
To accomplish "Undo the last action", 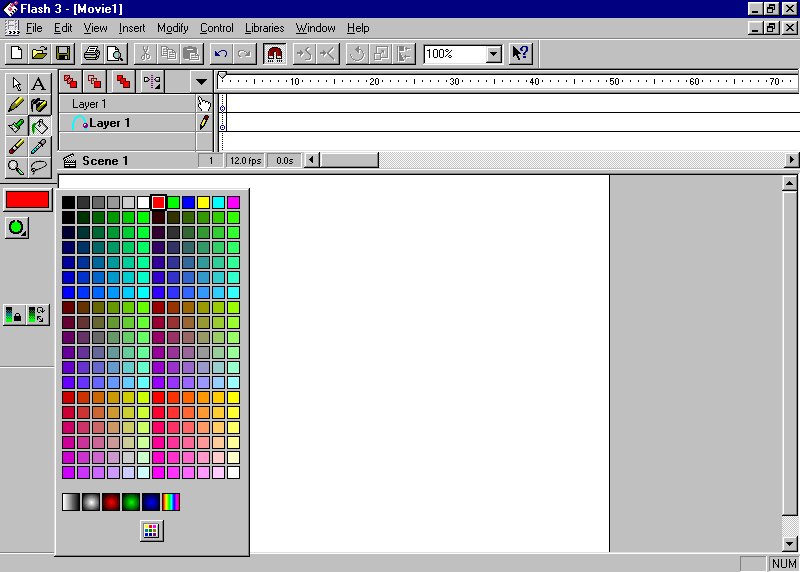I will coord(221,54).
